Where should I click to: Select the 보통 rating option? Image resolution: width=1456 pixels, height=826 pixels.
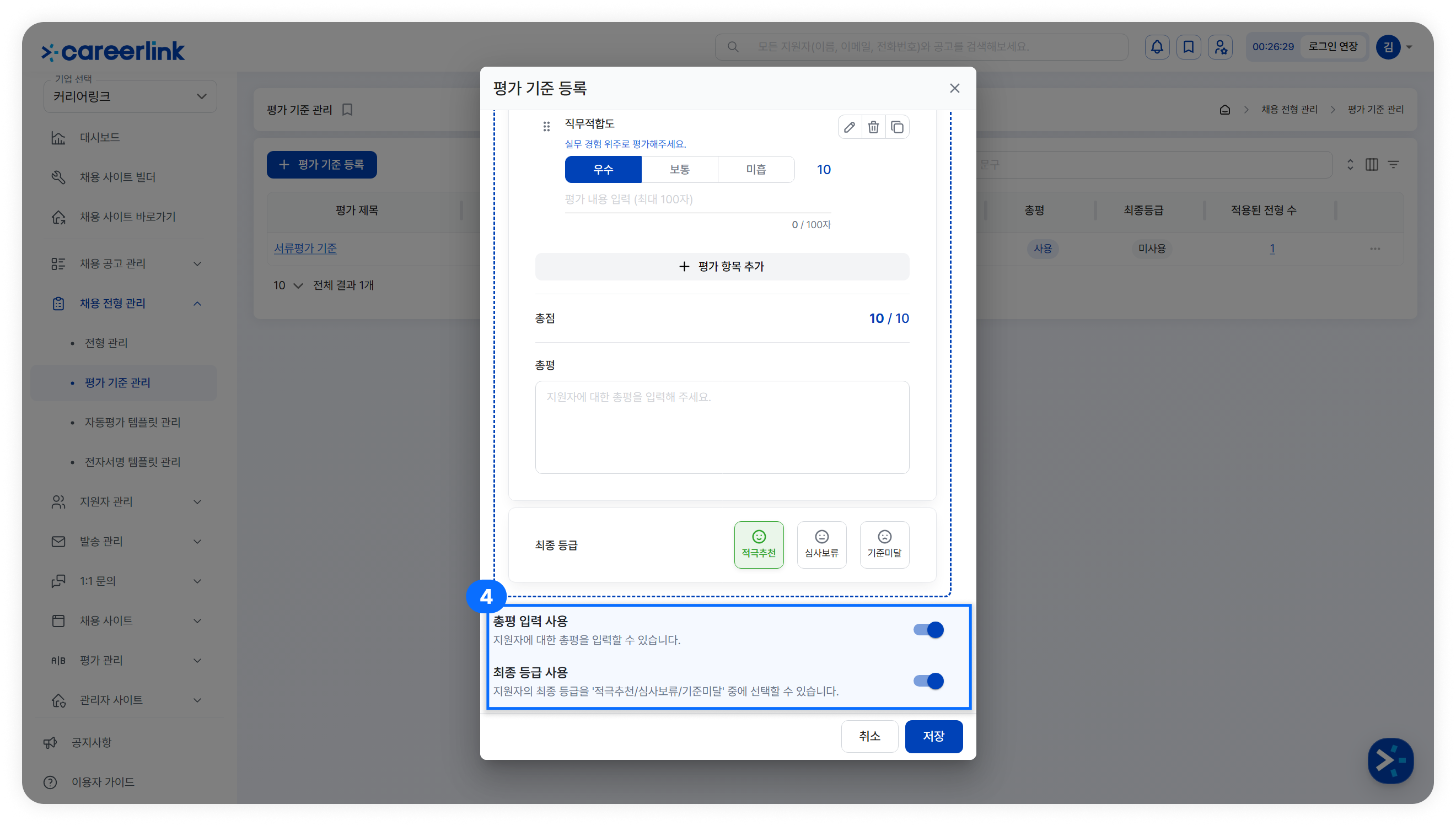(x=679, y=170)
